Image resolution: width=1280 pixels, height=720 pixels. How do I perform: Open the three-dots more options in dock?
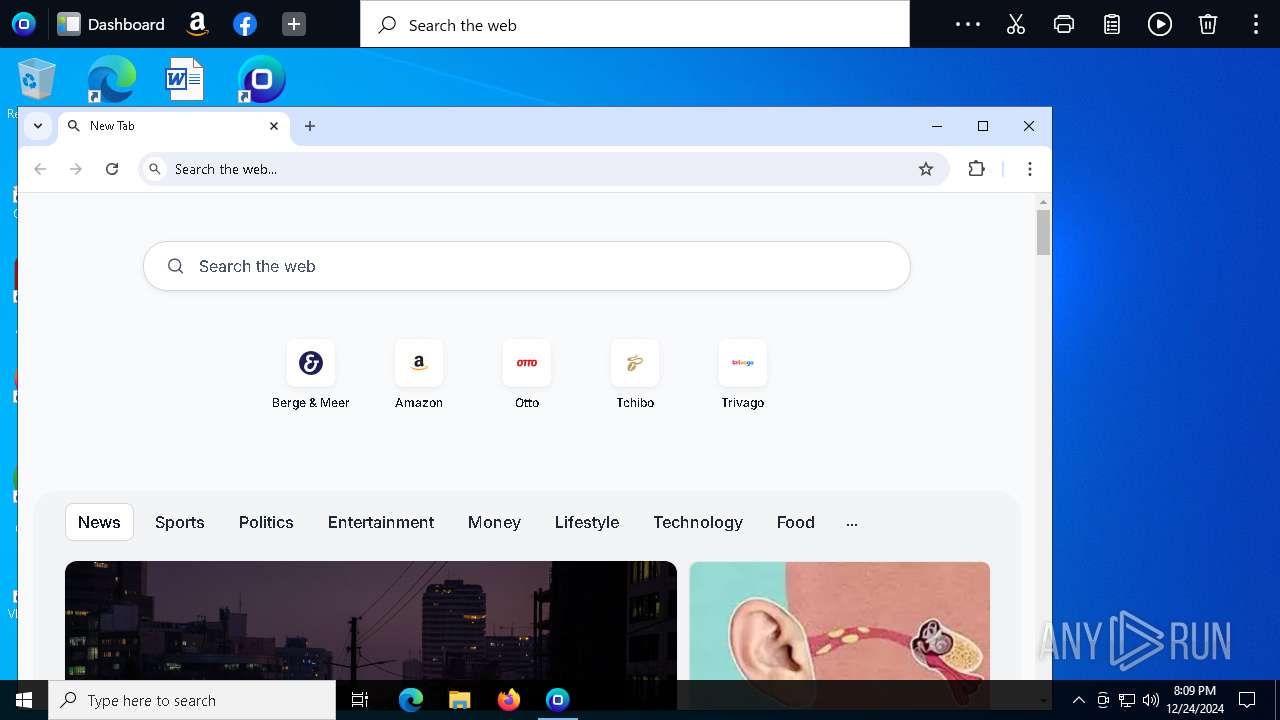tap(968, 24)
